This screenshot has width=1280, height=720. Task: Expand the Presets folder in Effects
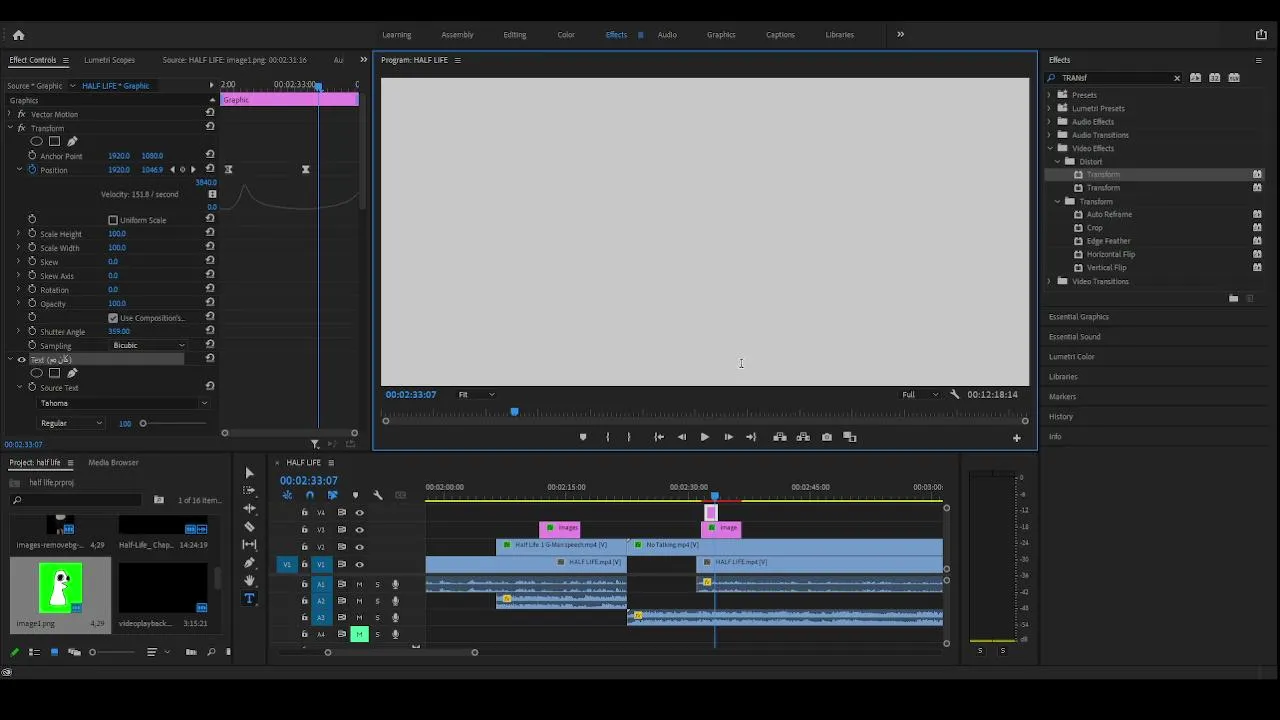pos(1050,95)
